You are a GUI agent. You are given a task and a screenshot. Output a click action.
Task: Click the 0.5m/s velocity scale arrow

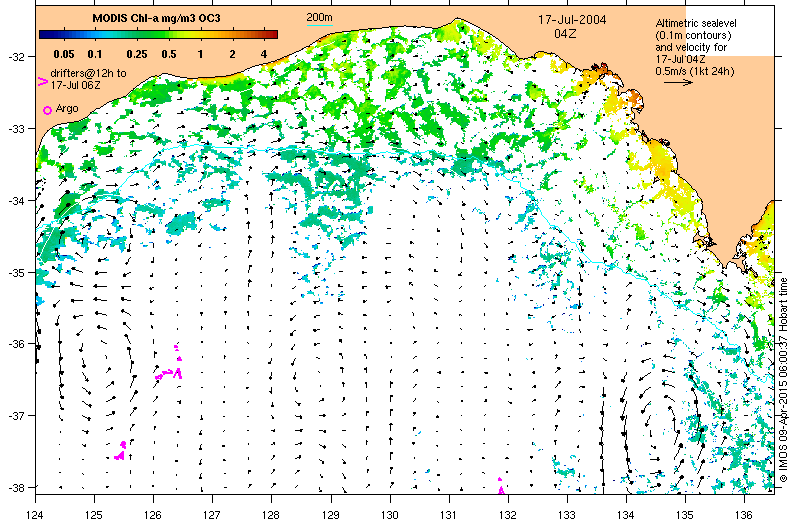click(678, 82)
